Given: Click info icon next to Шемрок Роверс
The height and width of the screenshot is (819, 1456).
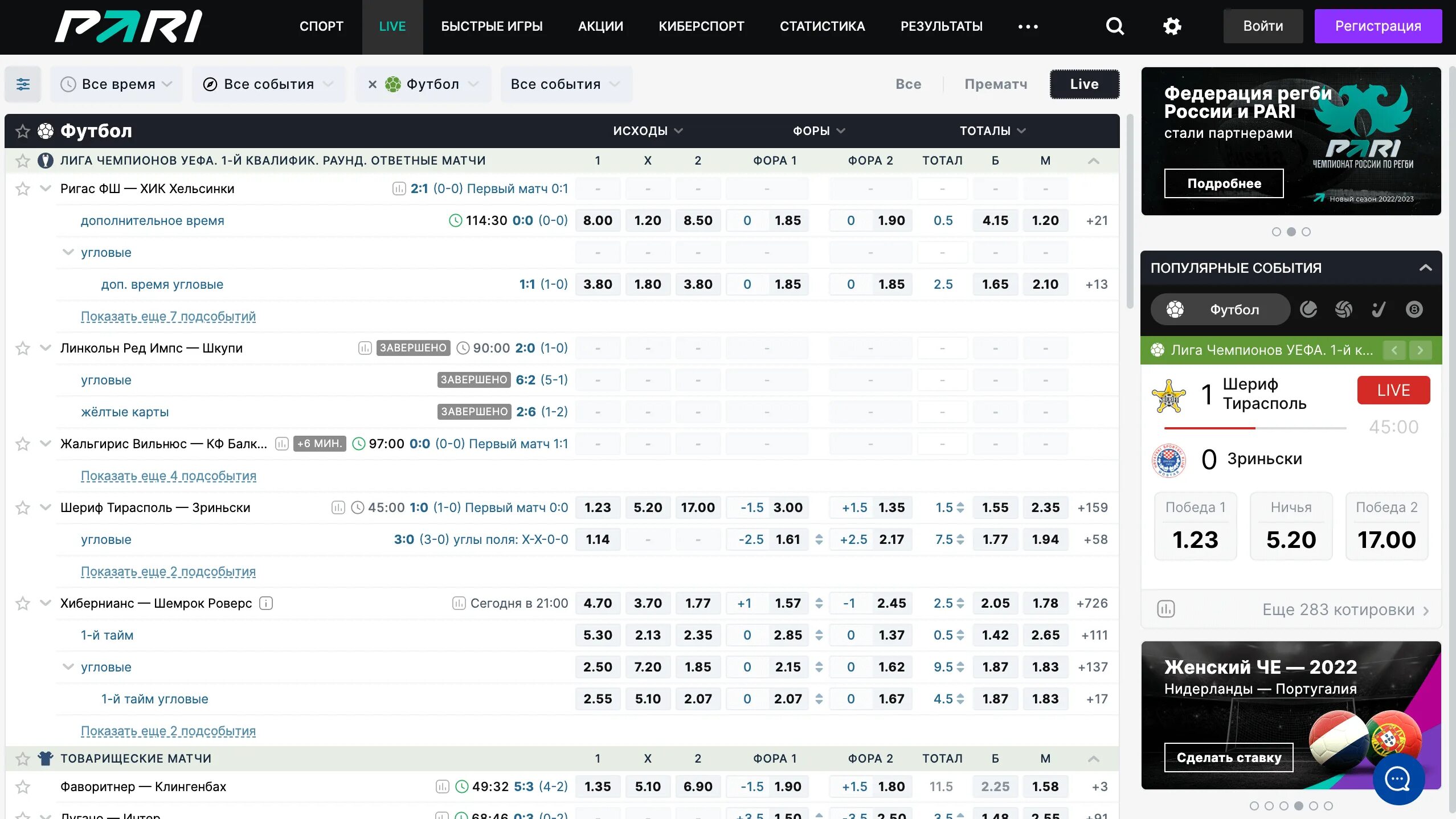Looking at the screenshot, I should coord(266,603).
